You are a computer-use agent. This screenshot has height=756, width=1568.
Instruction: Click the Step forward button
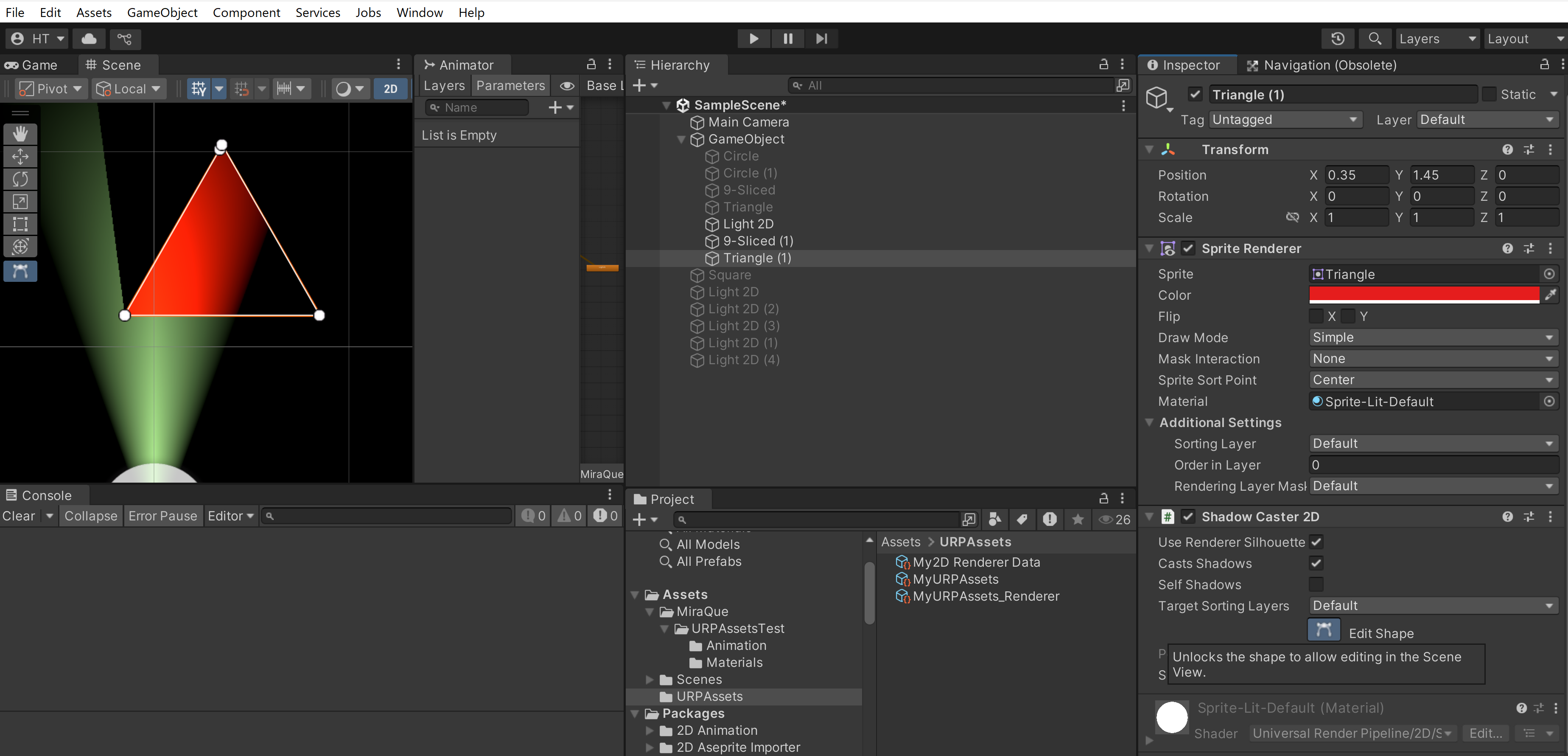[x=821, y=38]
